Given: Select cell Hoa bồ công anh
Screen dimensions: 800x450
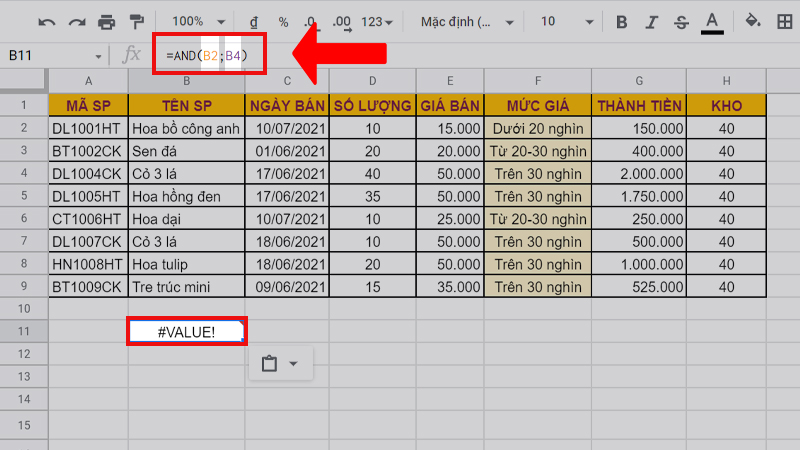Looking at the screenshot, I should (187, 128).
